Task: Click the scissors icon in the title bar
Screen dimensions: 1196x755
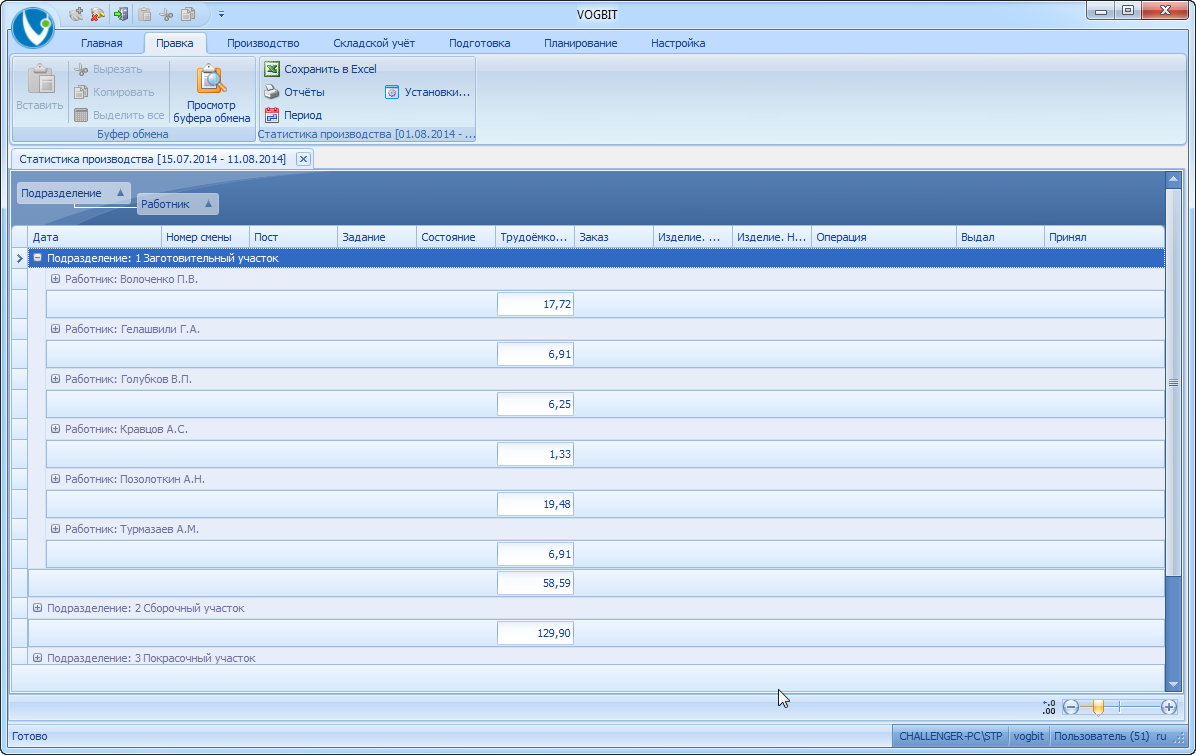Action: [x=166, y=14]
